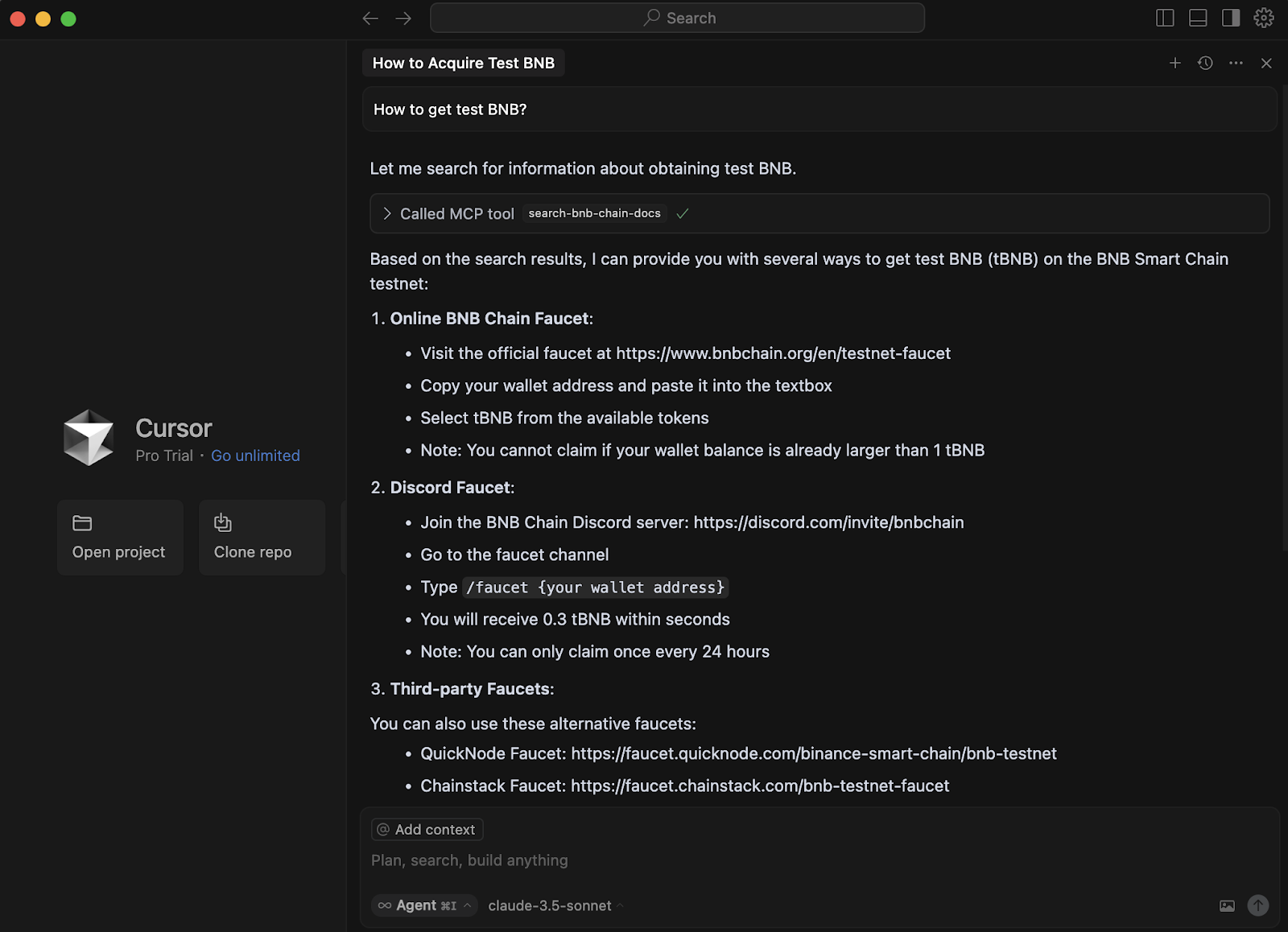Expand the Called MCP tool row

pyautogui.click(x=819, y=213)
